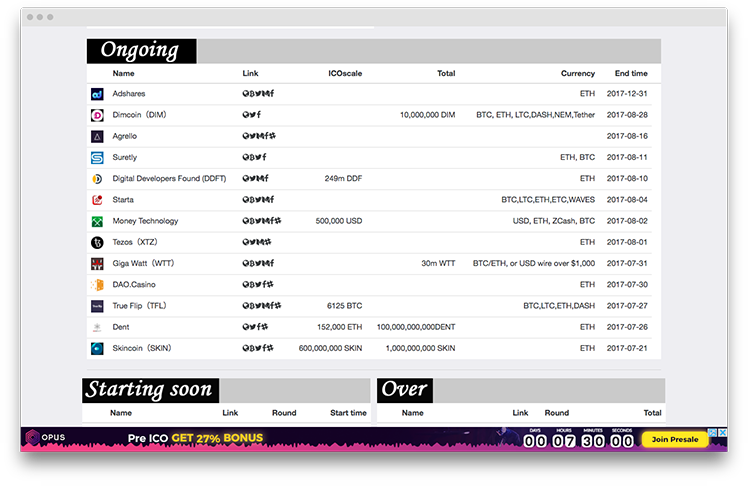748x488 pixels.
Task: Click the Currency column header
Action: click(x=578, y=73)
